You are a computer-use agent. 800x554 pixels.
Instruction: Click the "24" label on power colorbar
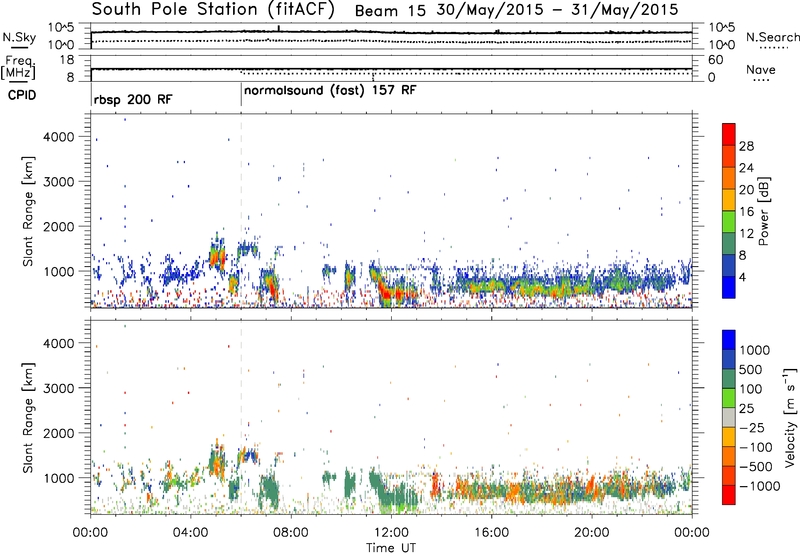coord(746,168)
